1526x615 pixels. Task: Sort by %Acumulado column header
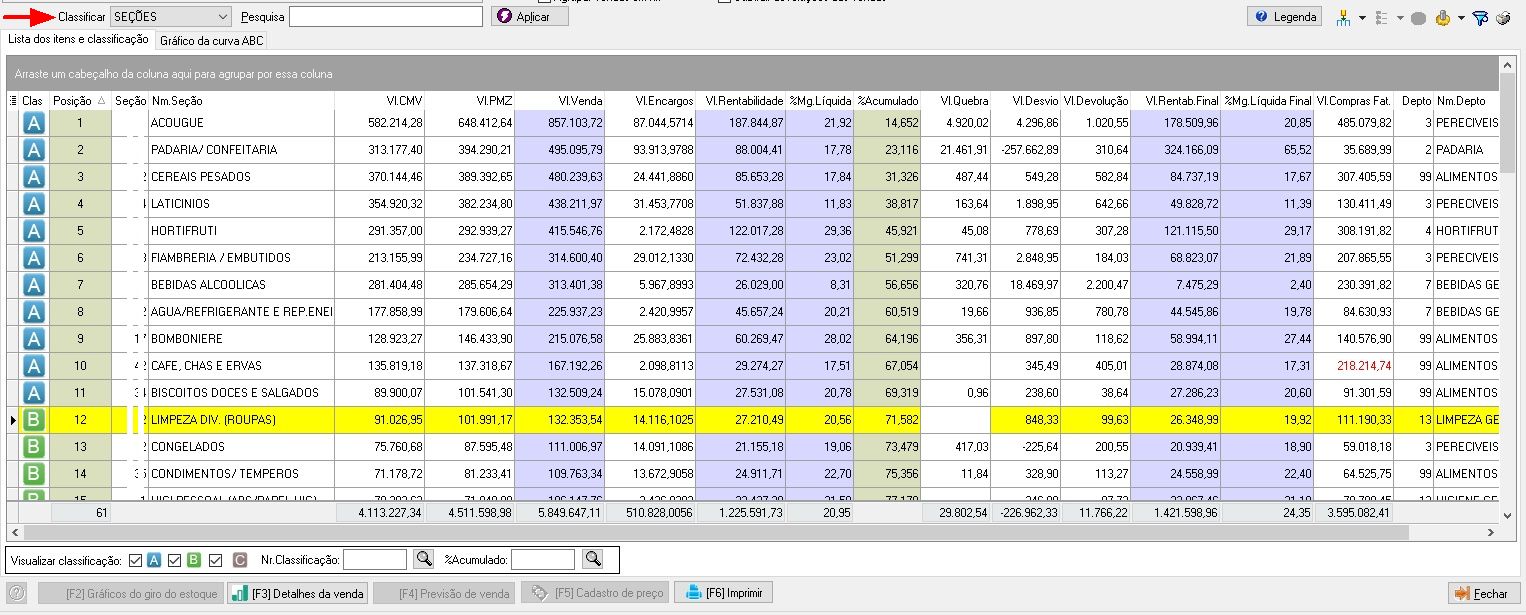[x=887, y=101]
